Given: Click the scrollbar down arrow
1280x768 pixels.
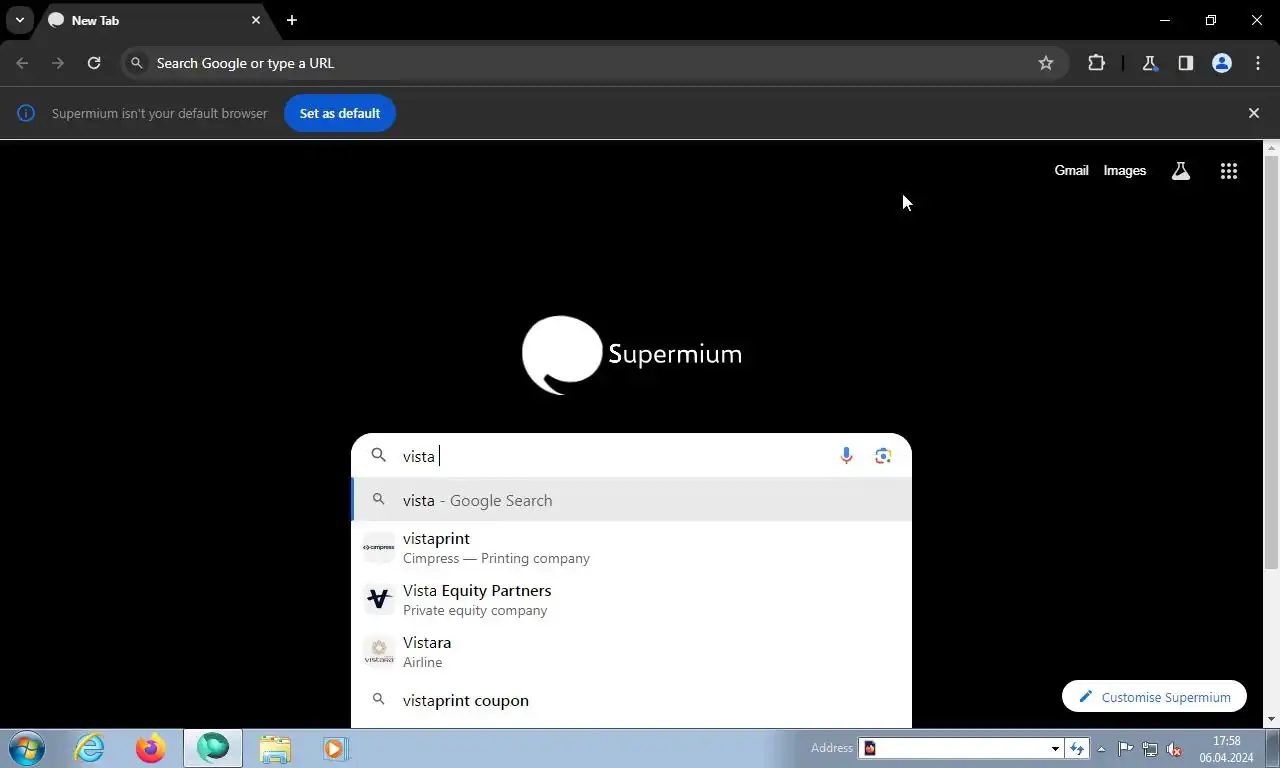Looking at the screenshot, I should [1272, 720].
